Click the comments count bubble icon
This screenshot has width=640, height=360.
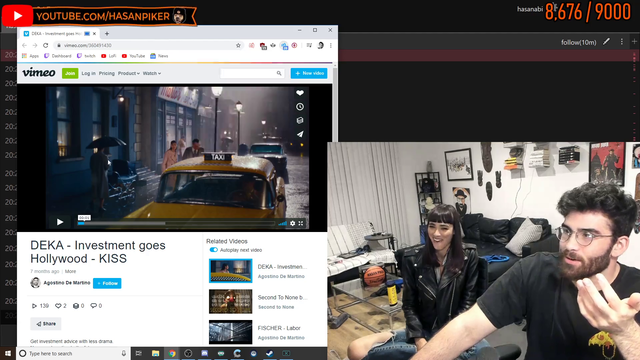pos(93,306)
